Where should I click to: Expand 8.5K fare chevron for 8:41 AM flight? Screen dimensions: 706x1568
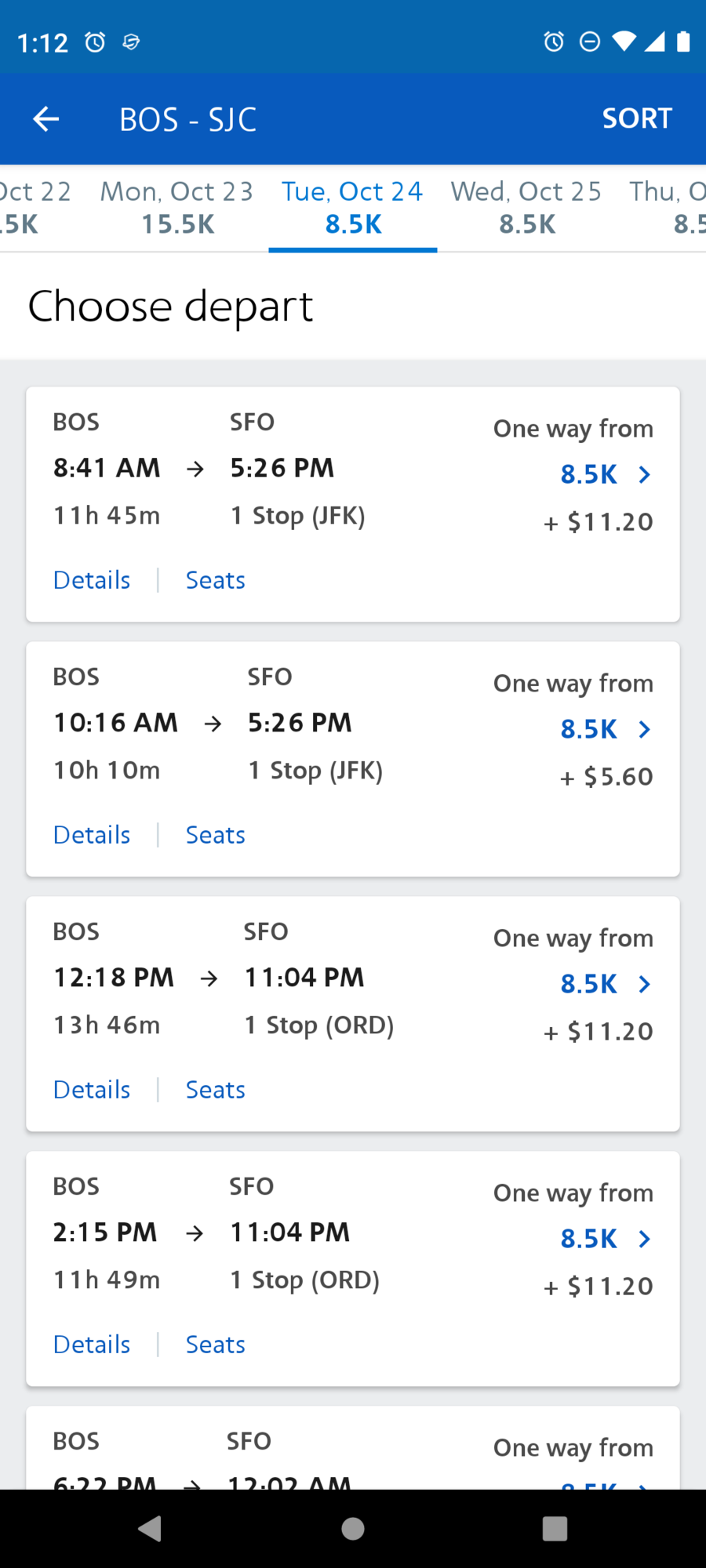(x=644, y=474)
